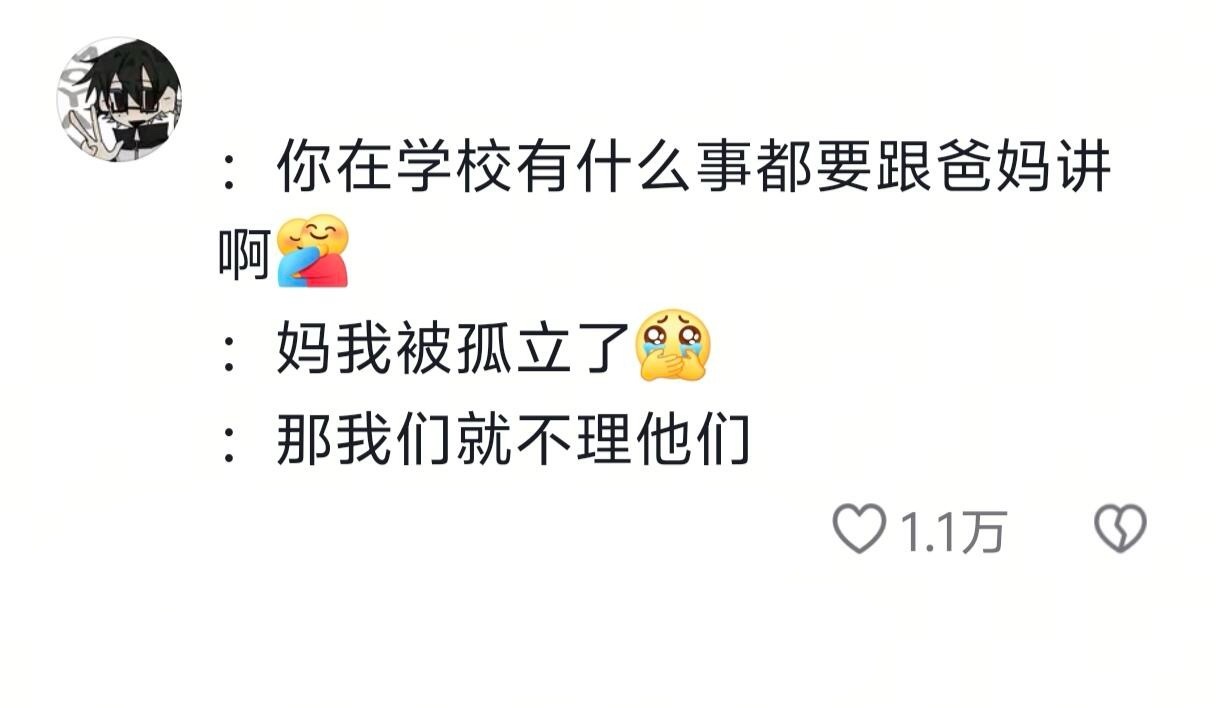Viewport: 1216px width, 708px height.
Task: Tap the hugging people emoji
Action: (312, 251)
